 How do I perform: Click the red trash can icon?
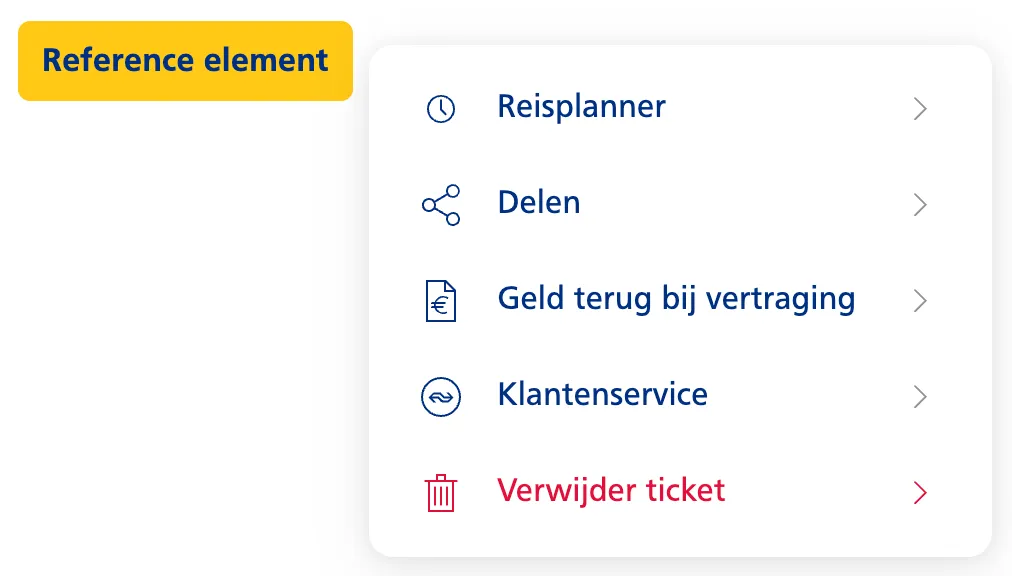click(x=441, y=493)
